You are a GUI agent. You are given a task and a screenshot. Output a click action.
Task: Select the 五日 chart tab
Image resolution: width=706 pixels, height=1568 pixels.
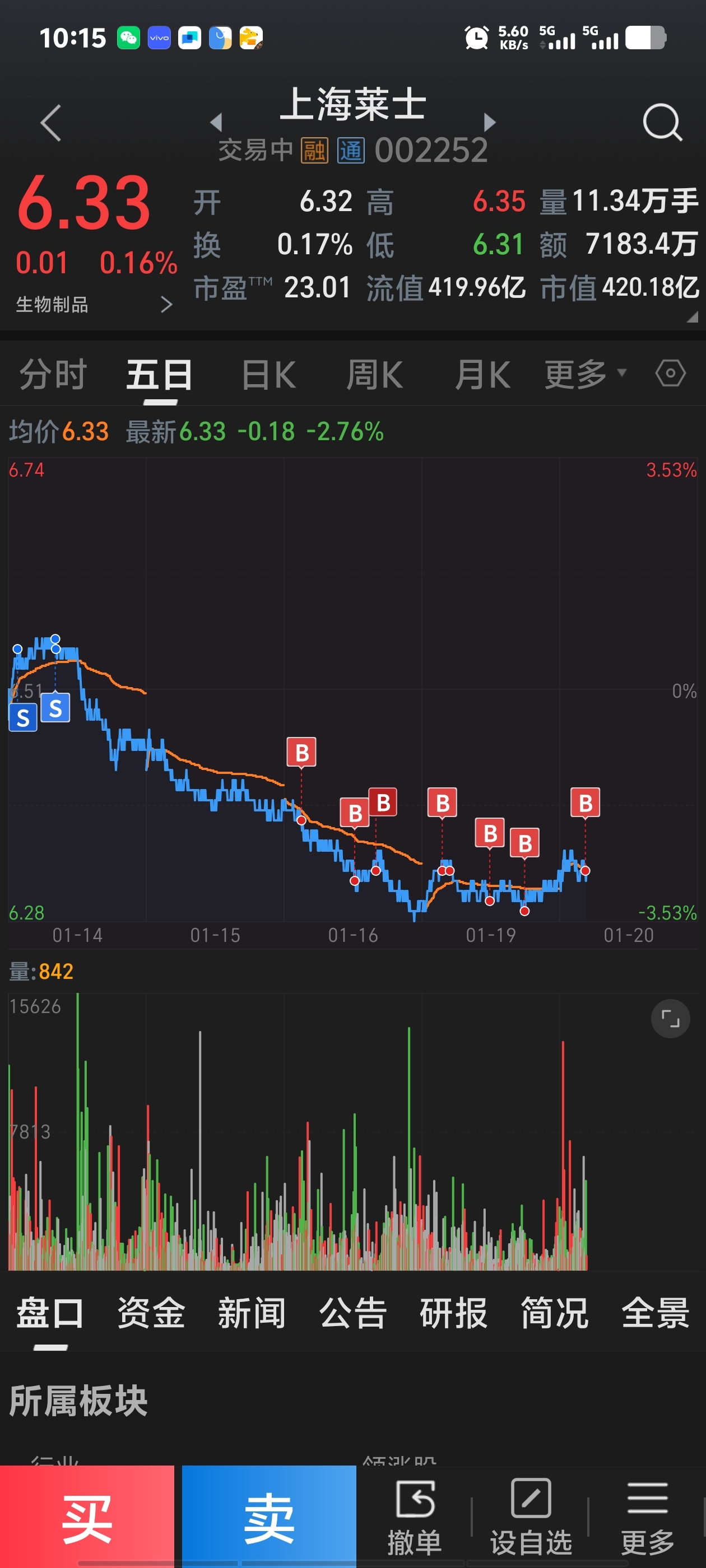[160, 374]
